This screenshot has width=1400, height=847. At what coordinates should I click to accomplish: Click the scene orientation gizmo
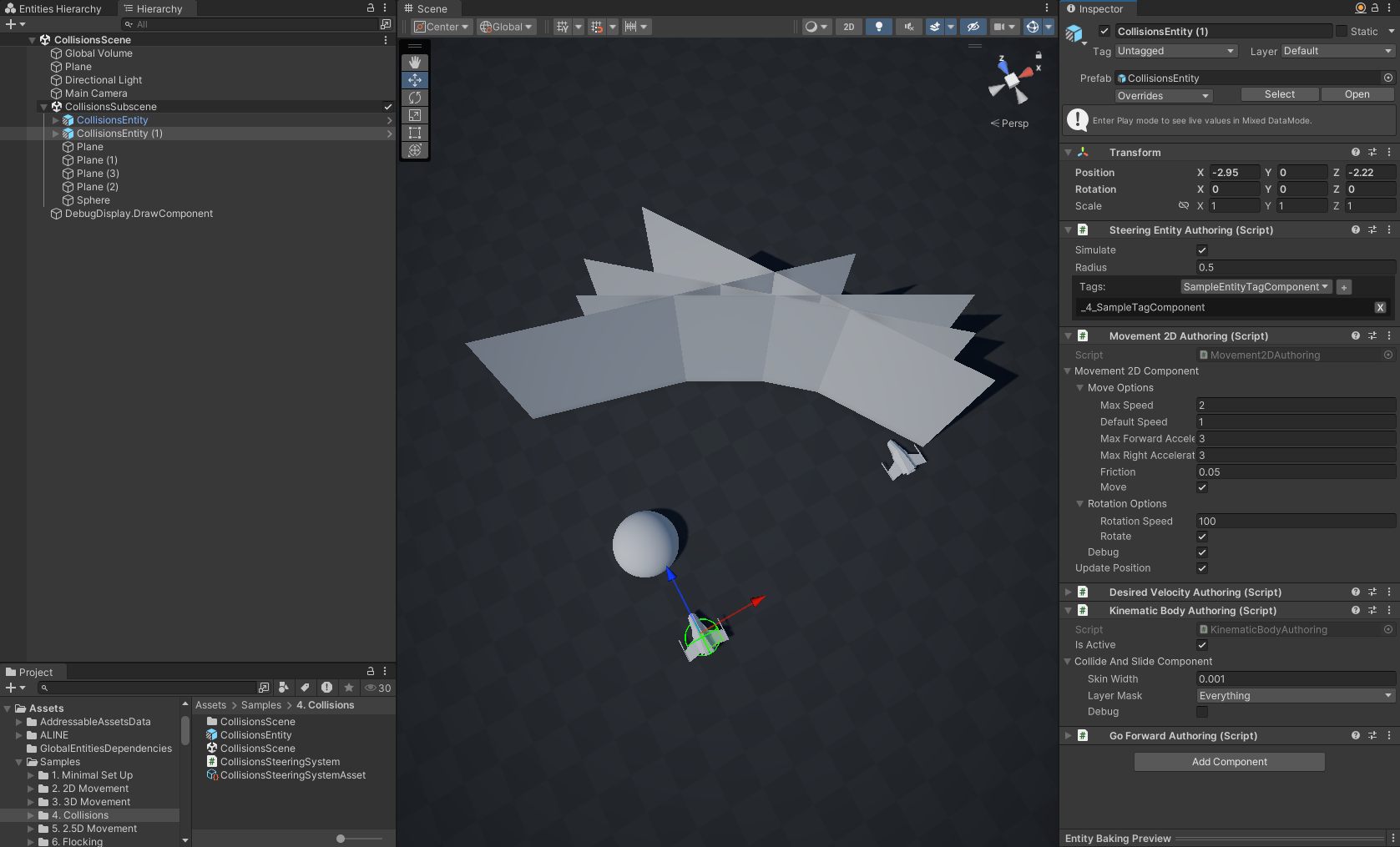click(1012, 80)
